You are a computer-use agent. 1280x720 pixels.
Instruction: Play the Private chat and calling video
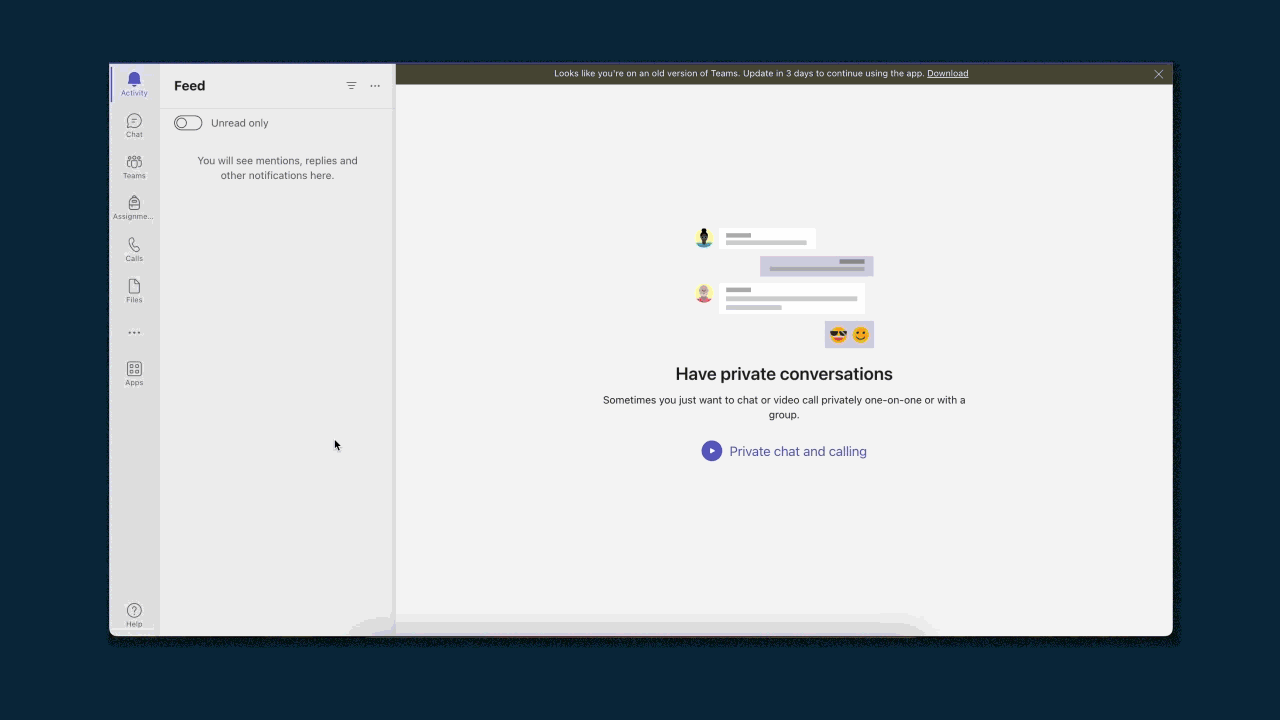(712, 451)
